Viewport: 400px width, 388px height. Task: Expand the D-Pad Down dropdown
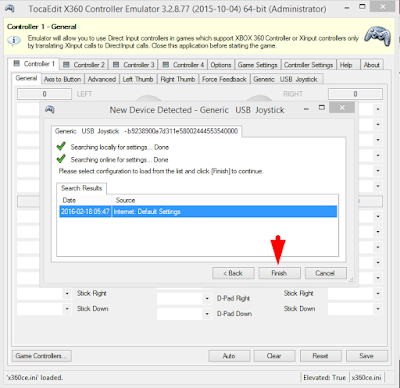207,314
